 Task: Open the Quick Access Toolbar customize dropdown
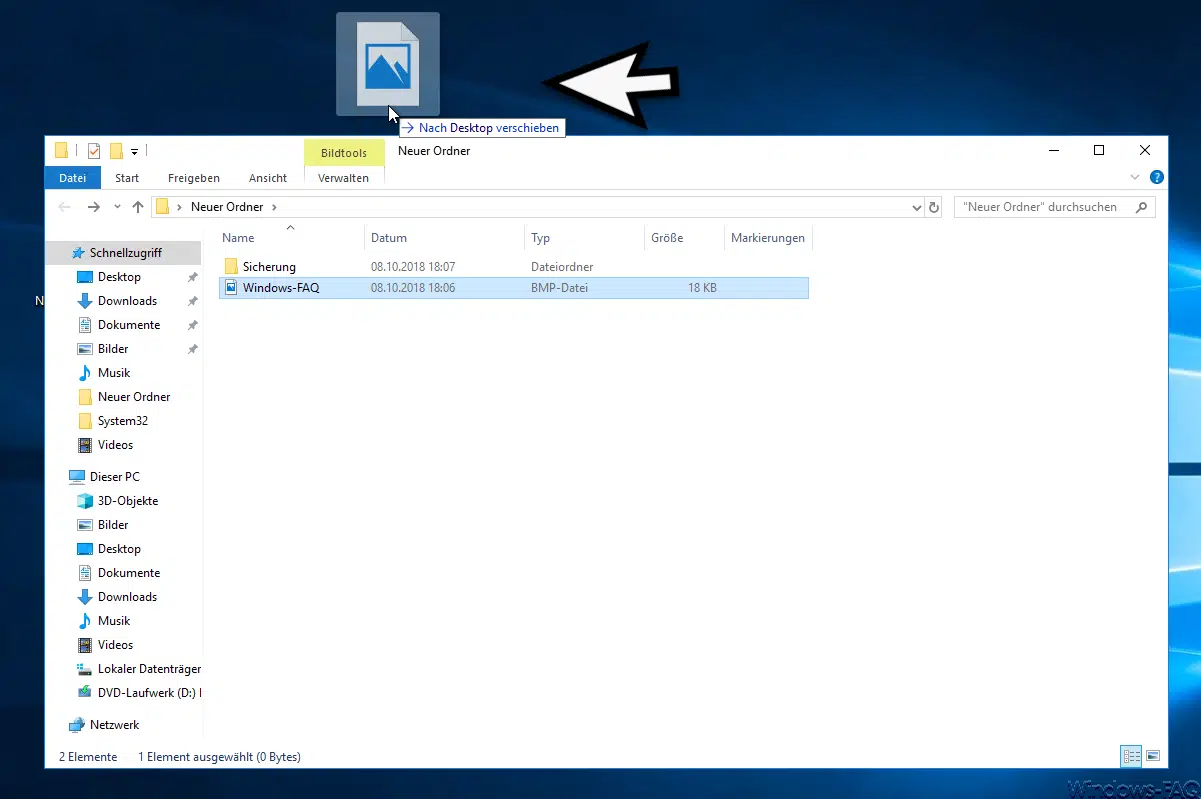tap(135, 151)
